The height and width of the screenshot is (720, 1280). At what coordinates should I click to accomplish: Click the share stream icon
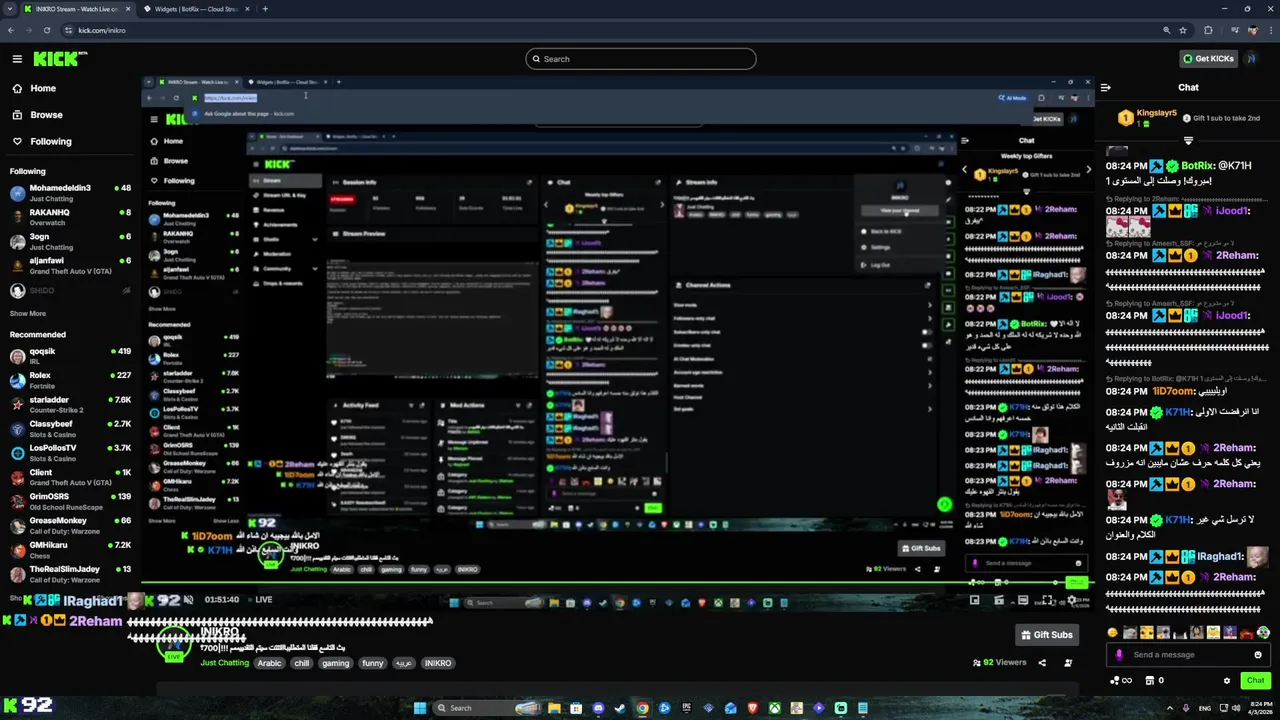(x=1042, y=662)
